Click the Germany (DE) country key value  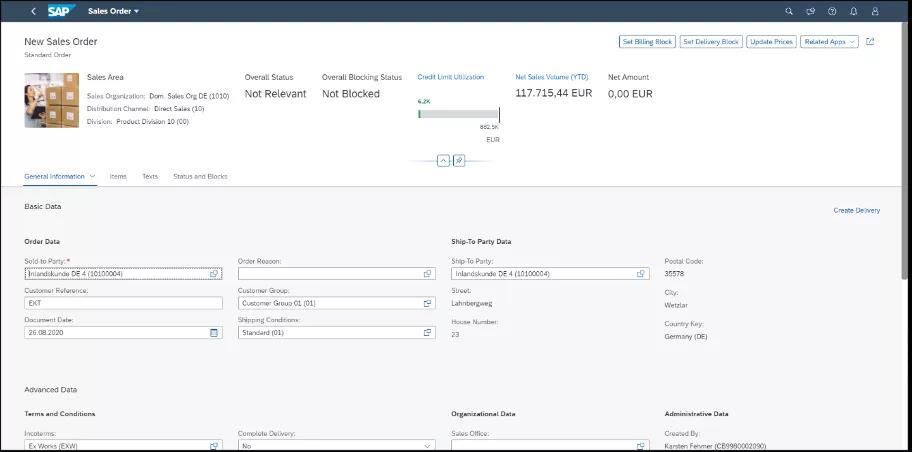(686, 336)
